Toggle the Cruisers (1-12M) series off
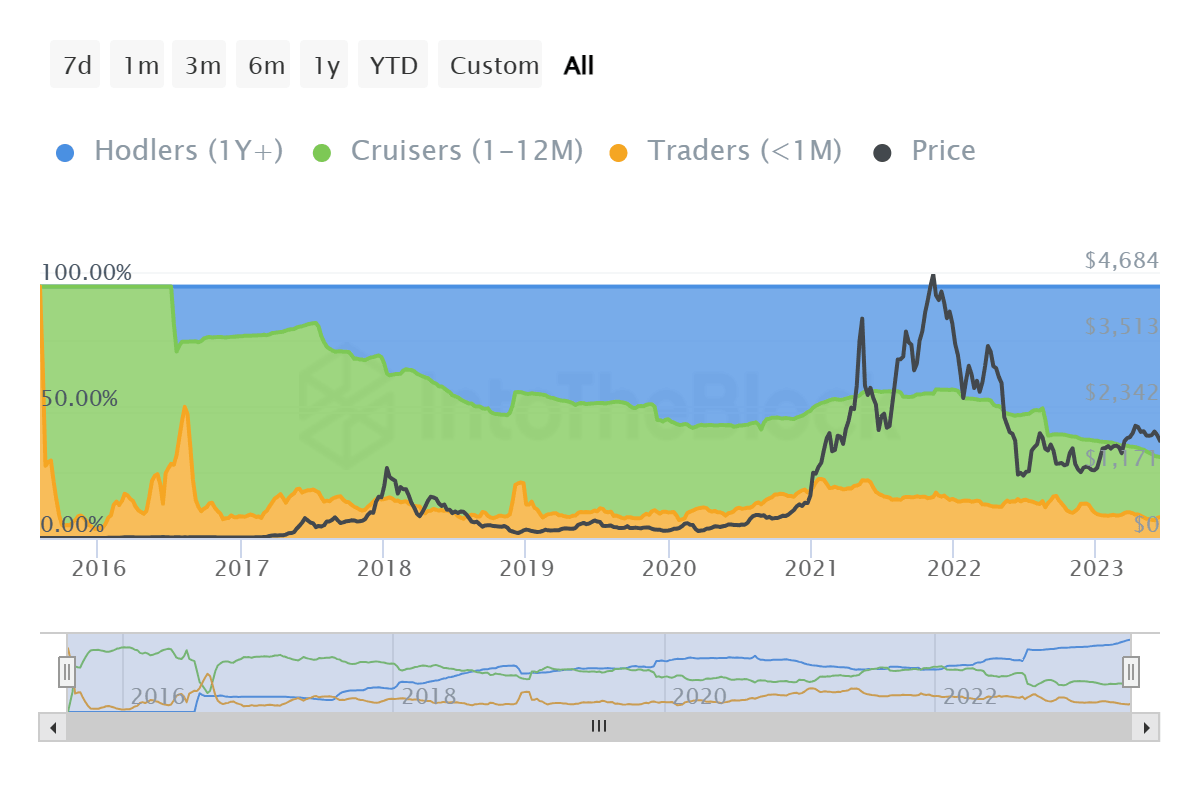The width and height of the screenshot is (1200, 800). point(466,150)
